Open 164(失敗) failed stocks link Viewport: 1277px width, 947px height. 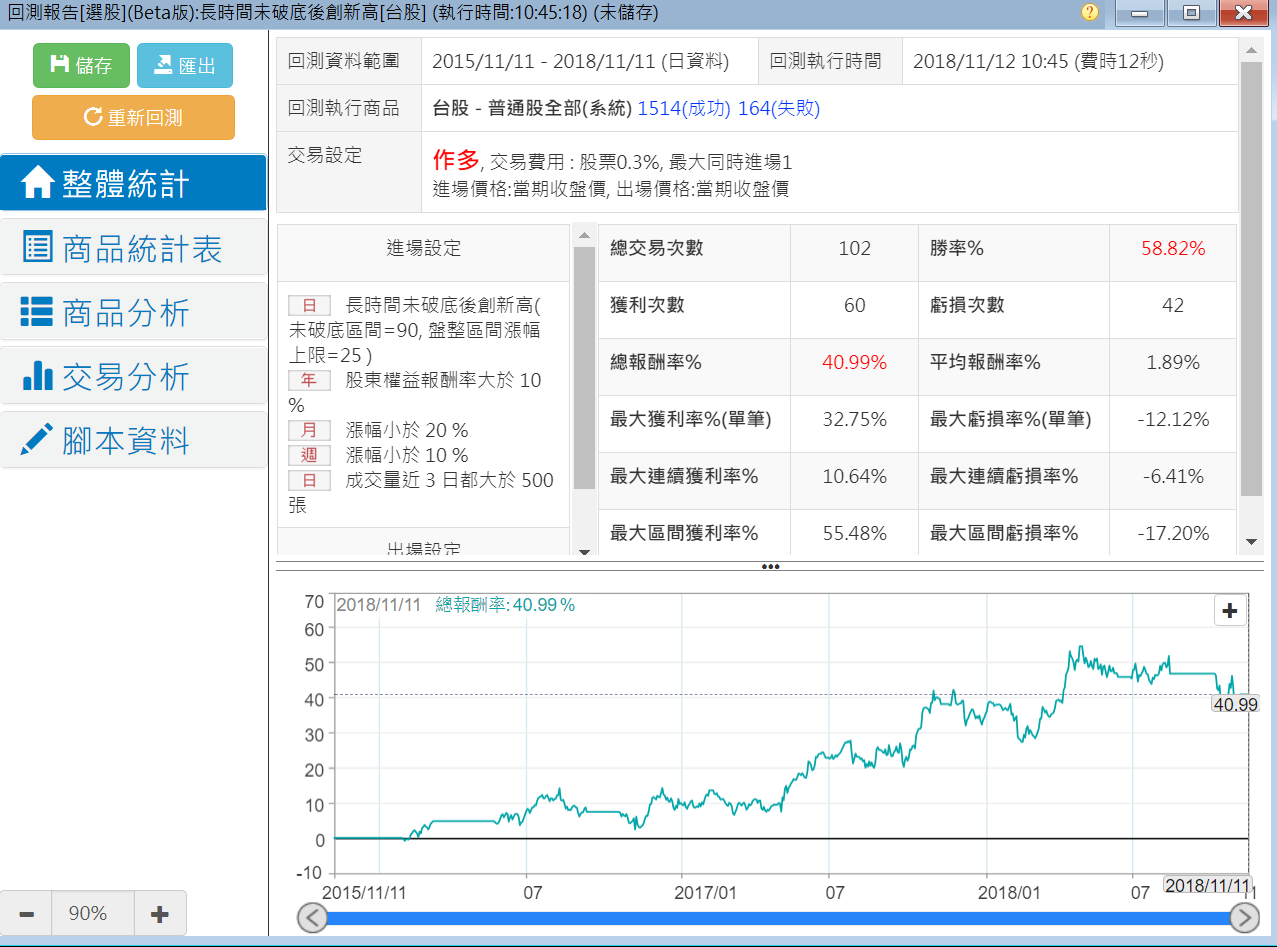(778, 108)
